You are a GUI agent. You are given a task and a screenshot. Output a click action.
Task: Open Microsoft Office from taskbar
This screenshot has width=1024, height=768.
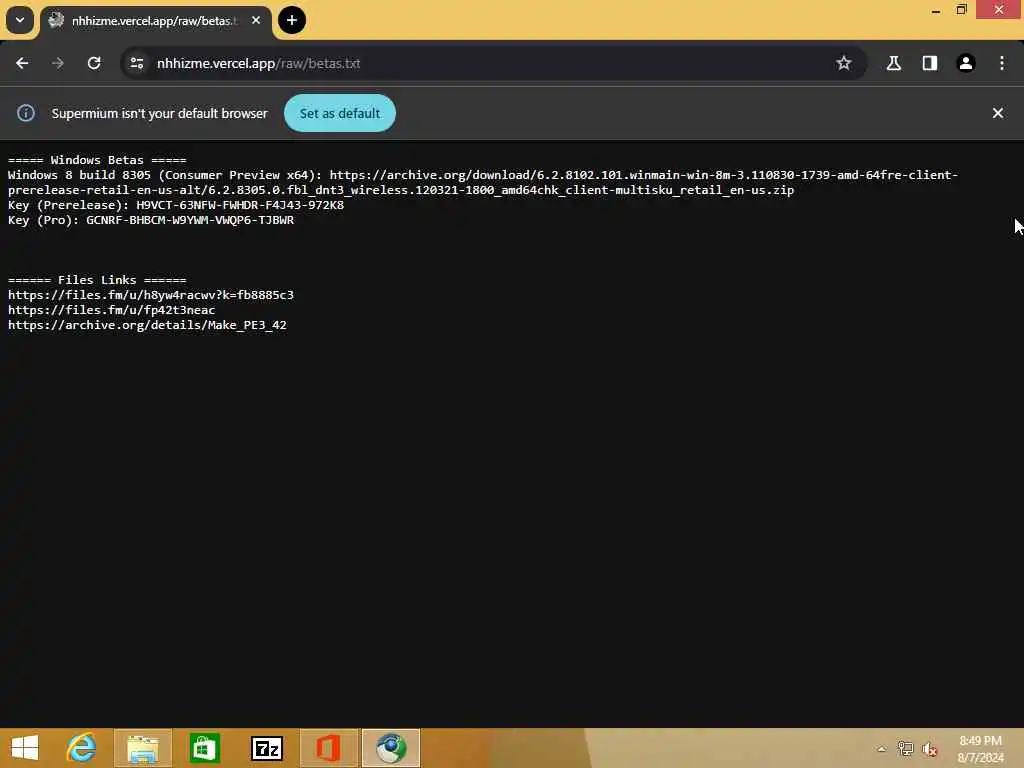click(x=328, y=748)
